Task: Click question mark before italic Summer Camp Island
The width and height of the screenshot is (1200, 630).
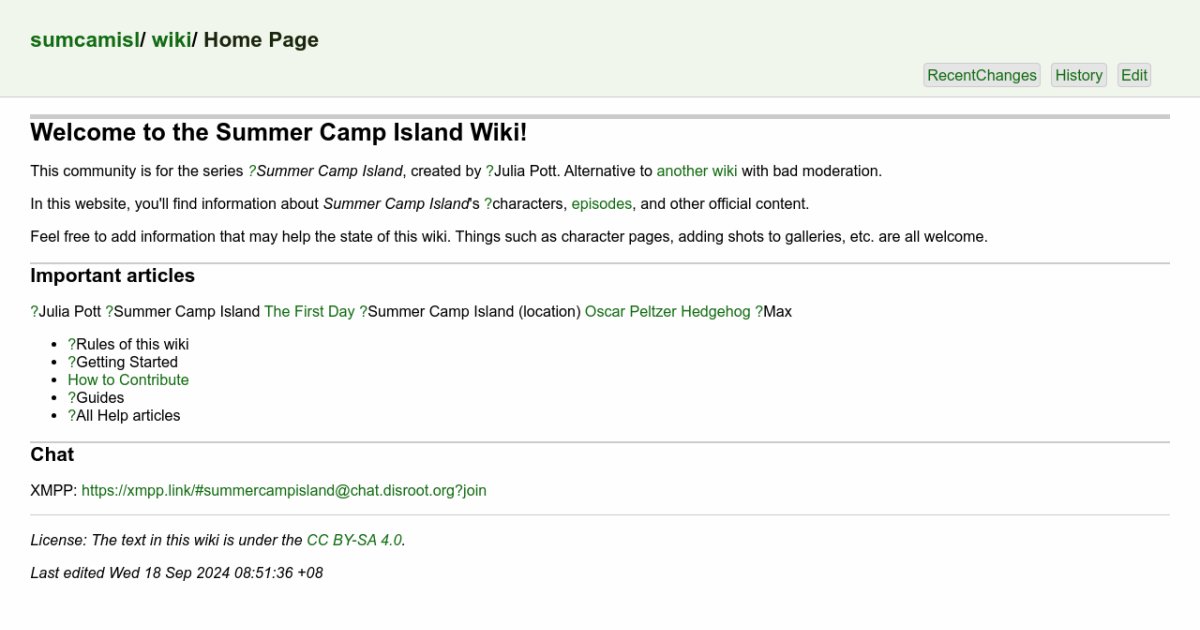Action: (252, 171)
